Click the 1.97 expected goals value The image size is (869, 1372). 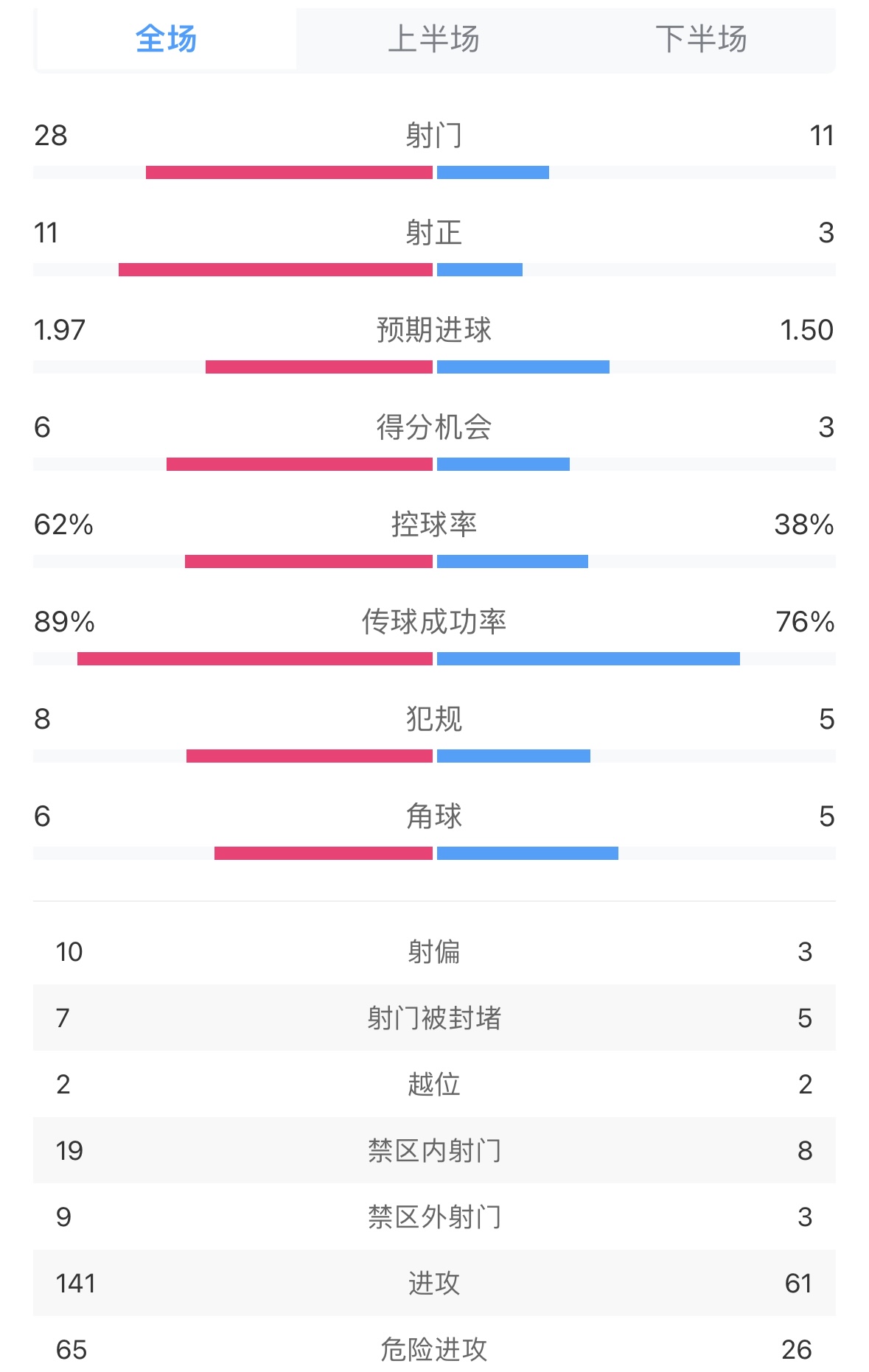pos(60,330)
